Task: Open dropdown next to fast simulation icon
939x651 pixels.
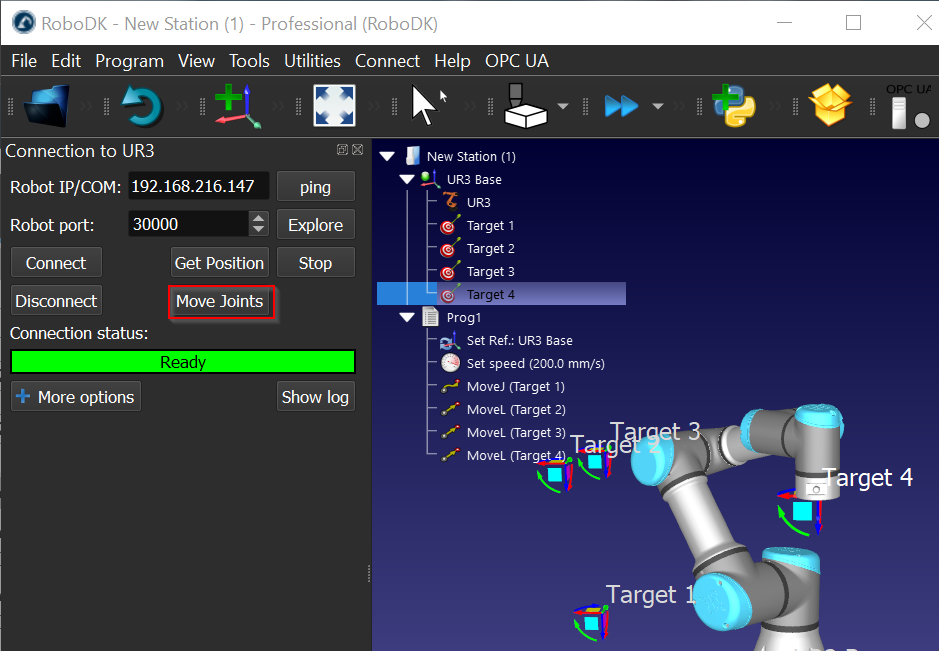Action: point(658,106)
